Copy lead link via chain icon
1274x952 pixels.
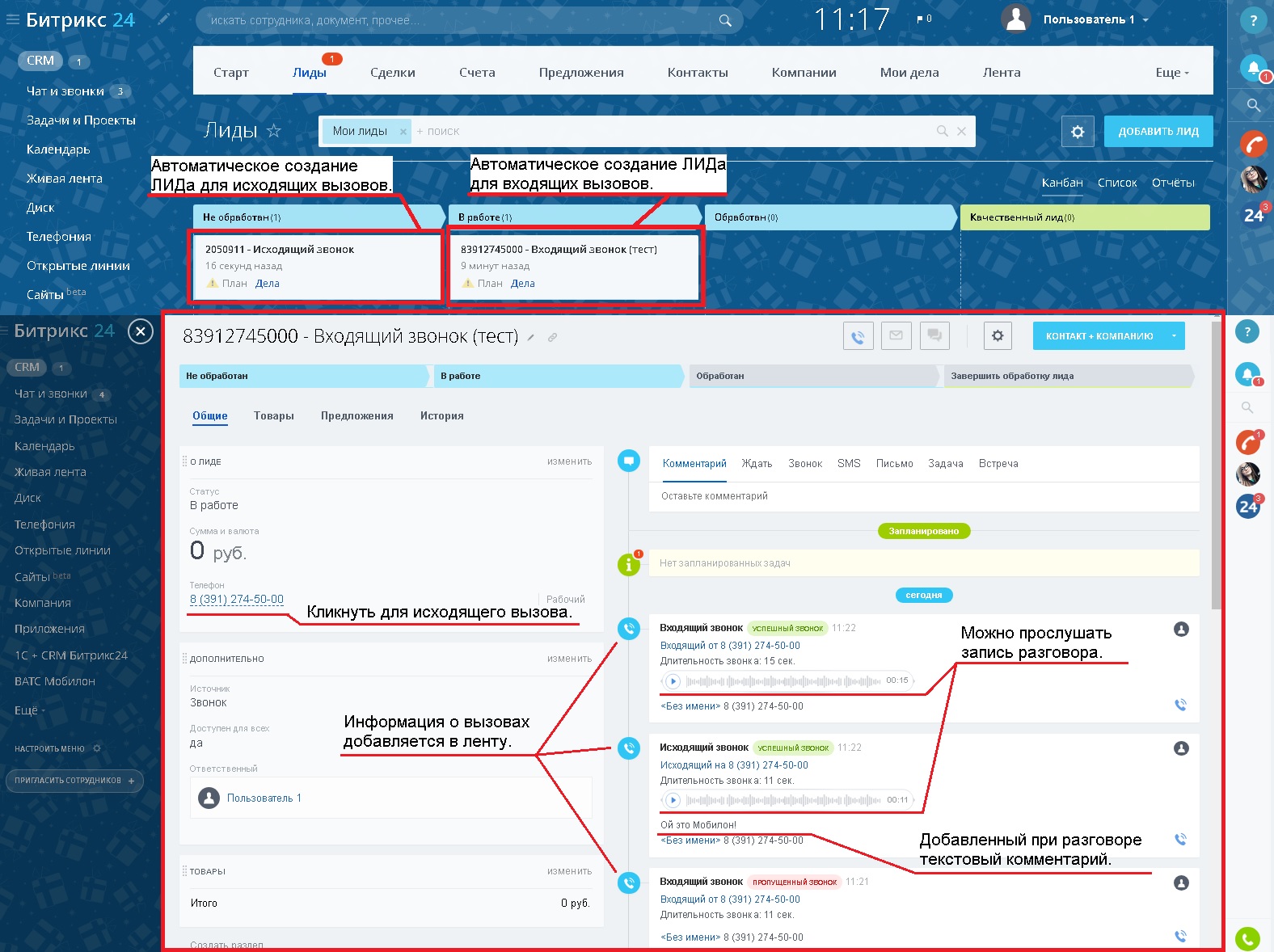552,338
